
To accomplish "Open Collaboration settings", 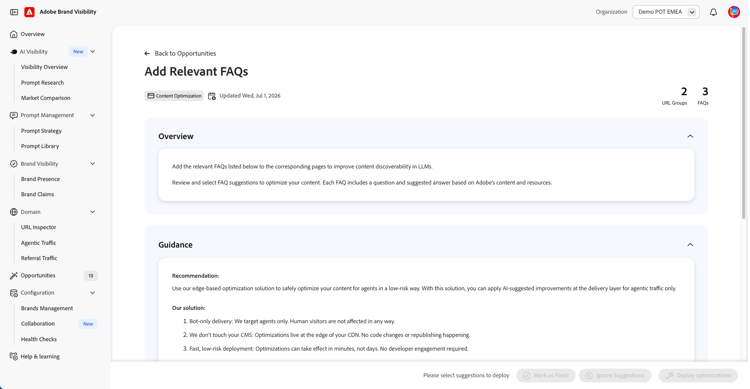I will tap(38, 324).
